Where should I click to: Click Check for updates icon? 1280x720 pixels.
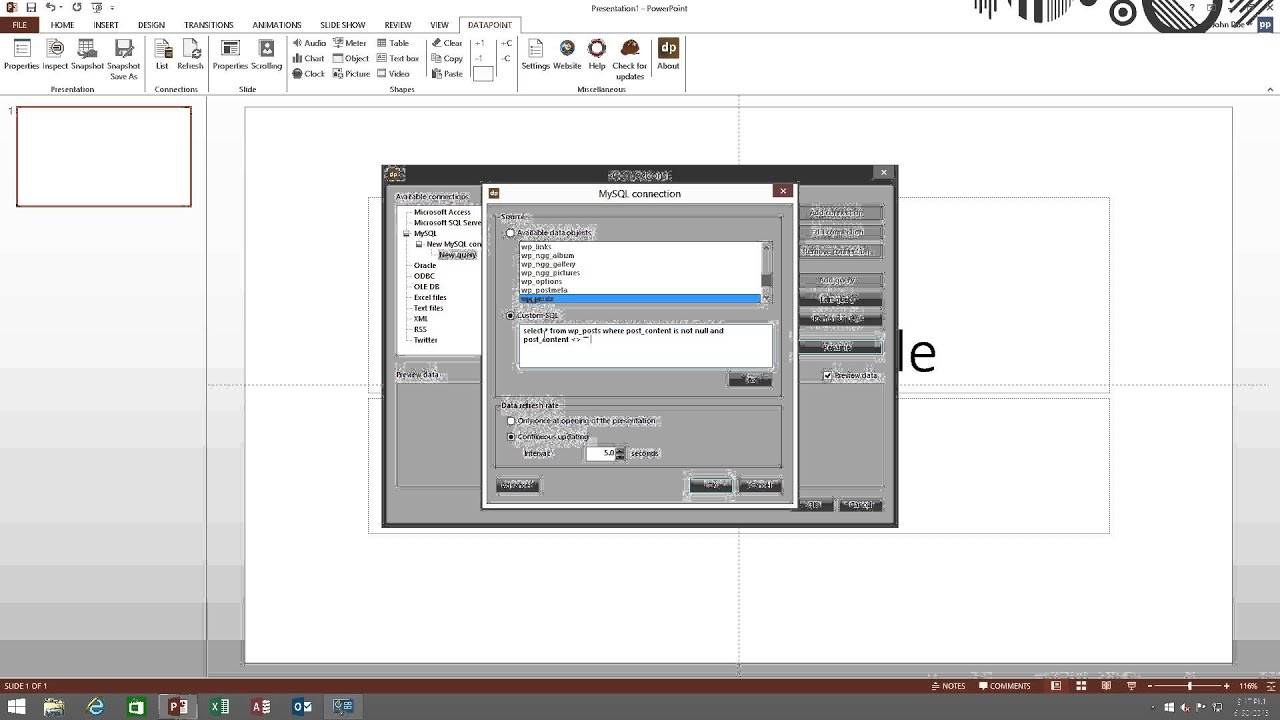(x=630, y=59)
